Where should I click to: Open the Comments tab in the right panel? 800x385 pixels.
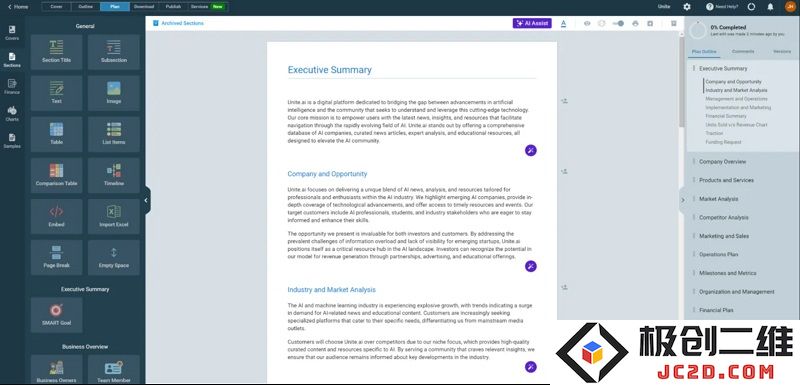[x=742, y=52]
